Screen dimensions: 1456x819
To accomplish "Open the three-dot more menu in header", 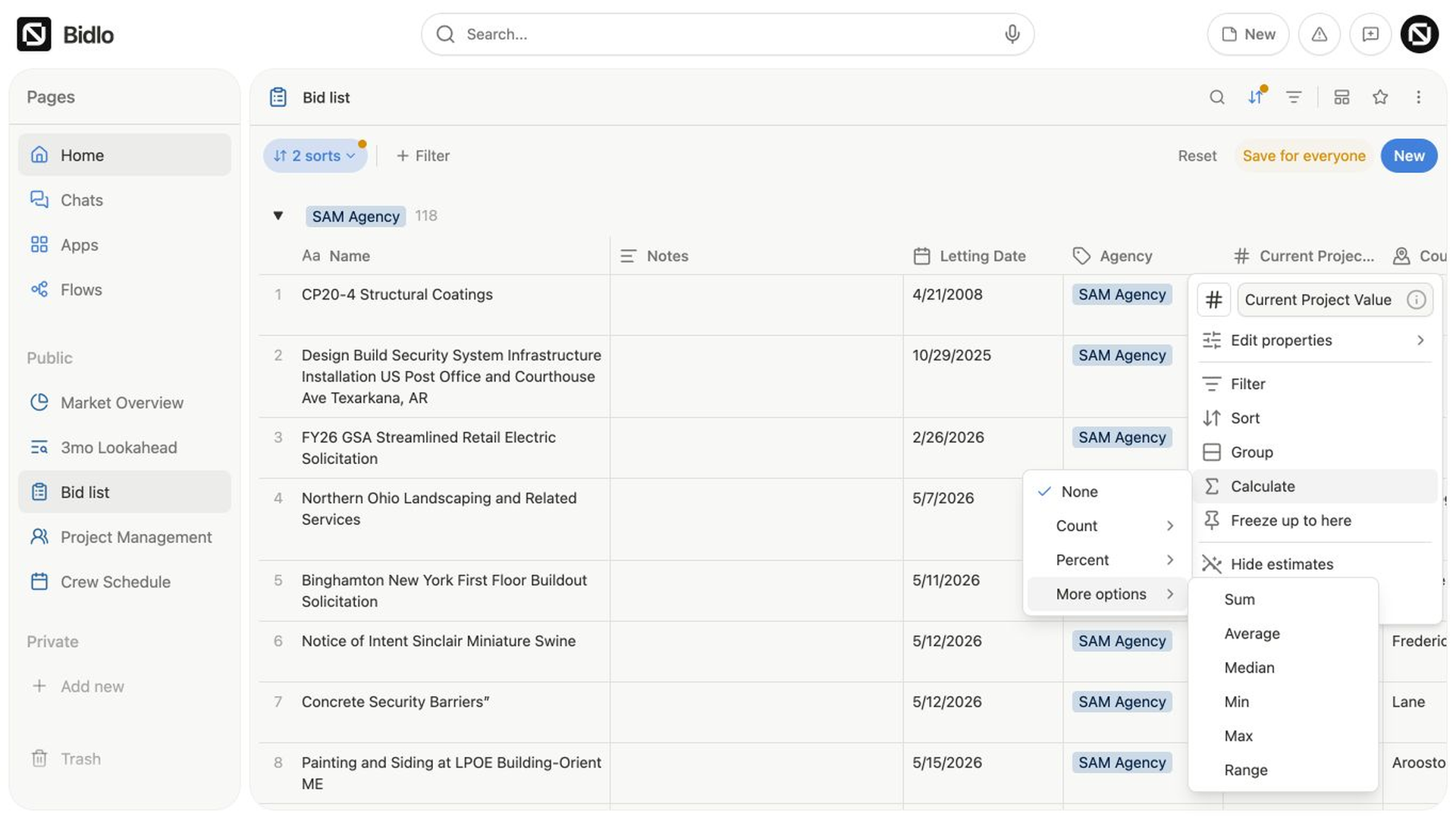I will tap(1419, 97).
